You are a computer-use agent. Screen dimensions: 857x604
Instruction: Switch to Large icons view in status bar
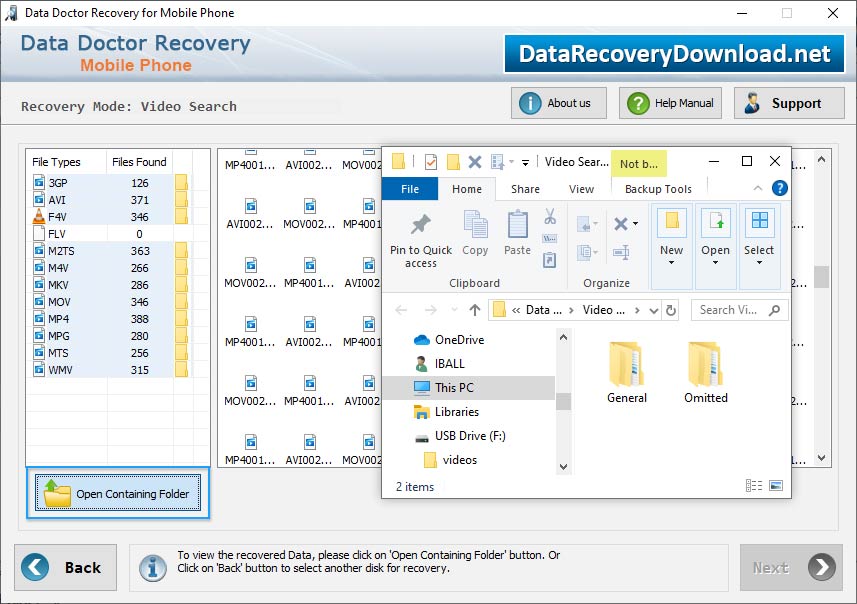click(x=776, y=485)
